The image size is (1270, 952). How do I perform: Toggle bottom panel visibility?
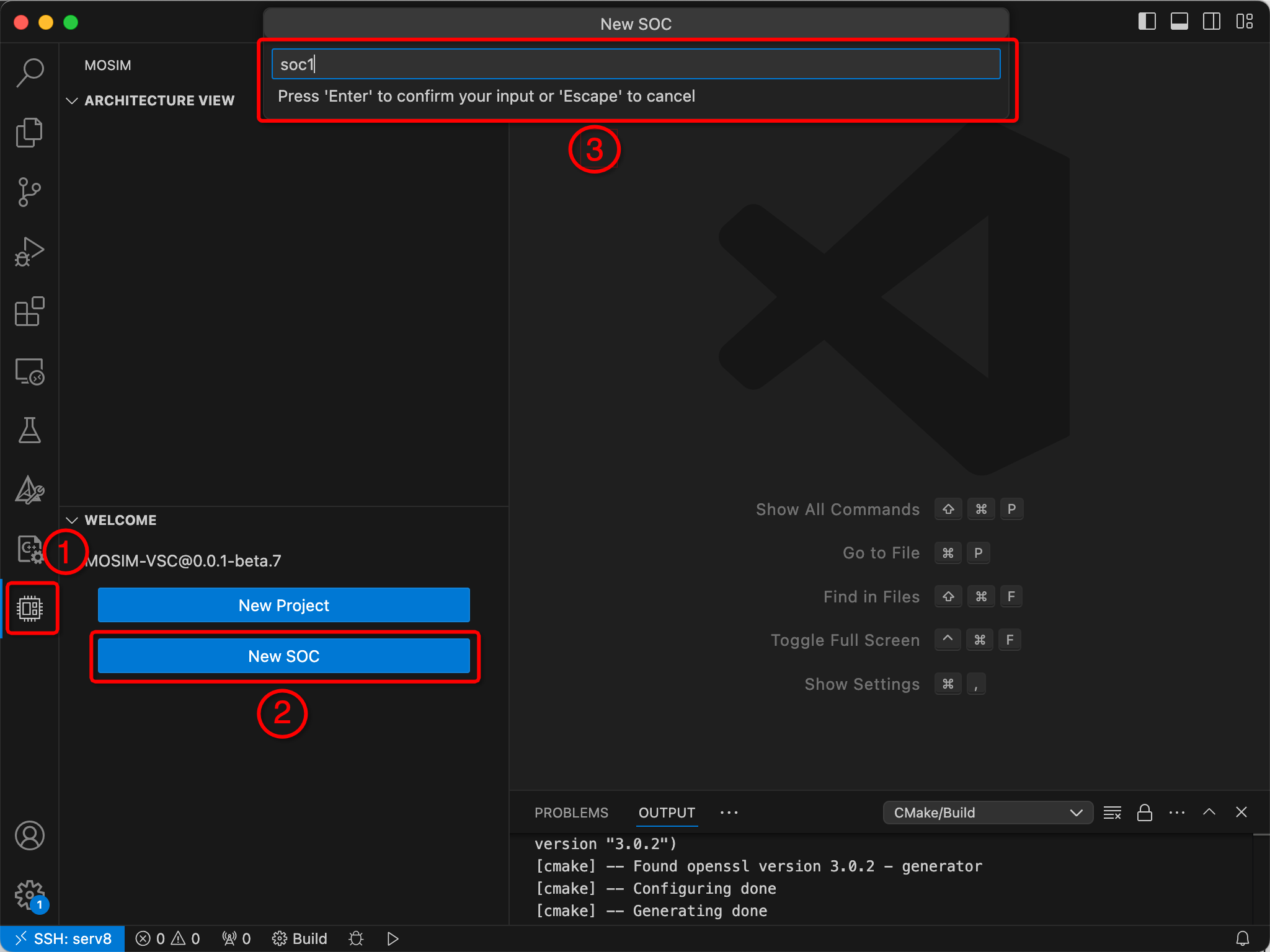coord(1179,22)
